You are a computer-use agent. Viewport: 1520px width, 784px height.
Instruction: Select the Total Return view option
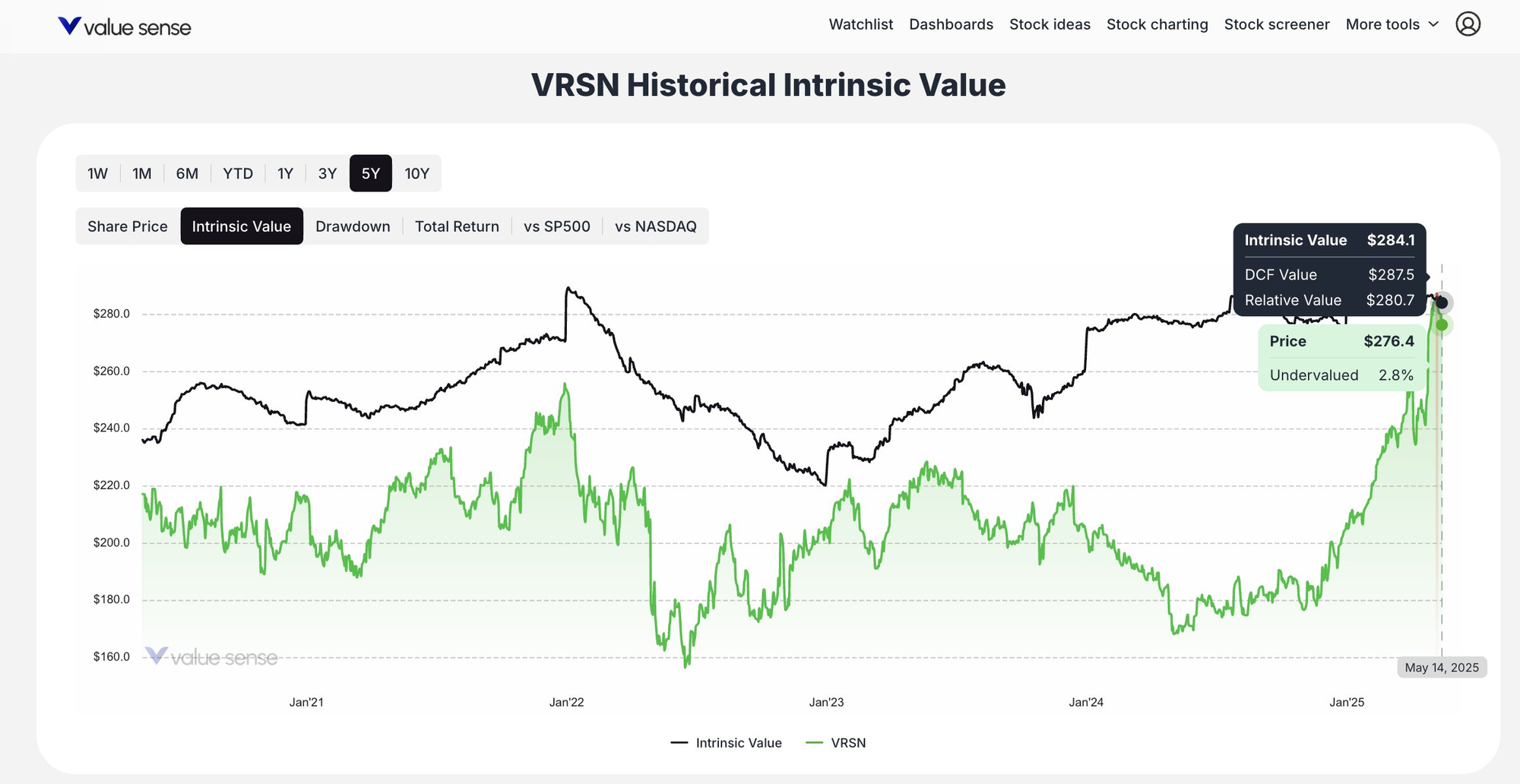point(456,226)
